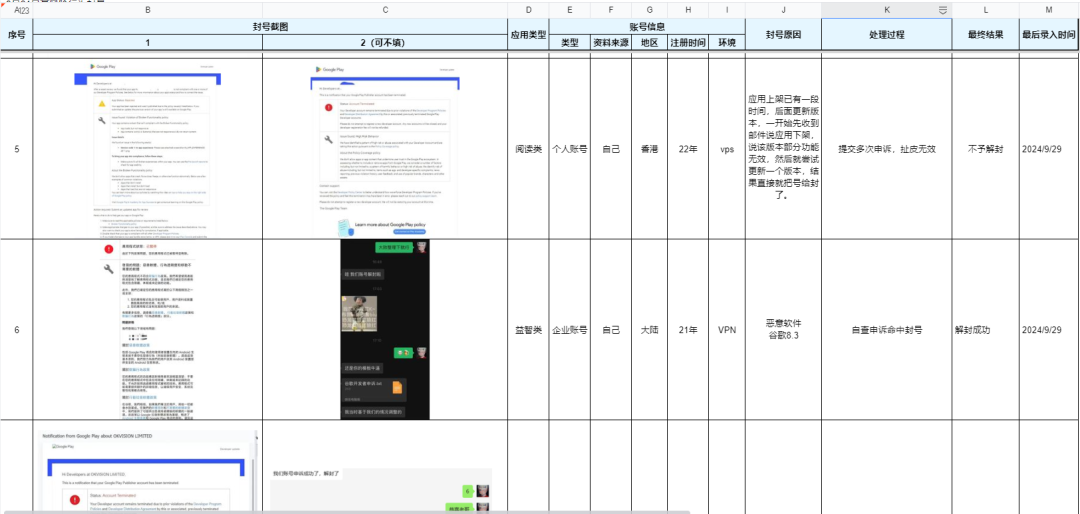Open row 5 first Google Play email screenshot
Image resolution: width=1080 pixels, height=514 pixels.
148,149
